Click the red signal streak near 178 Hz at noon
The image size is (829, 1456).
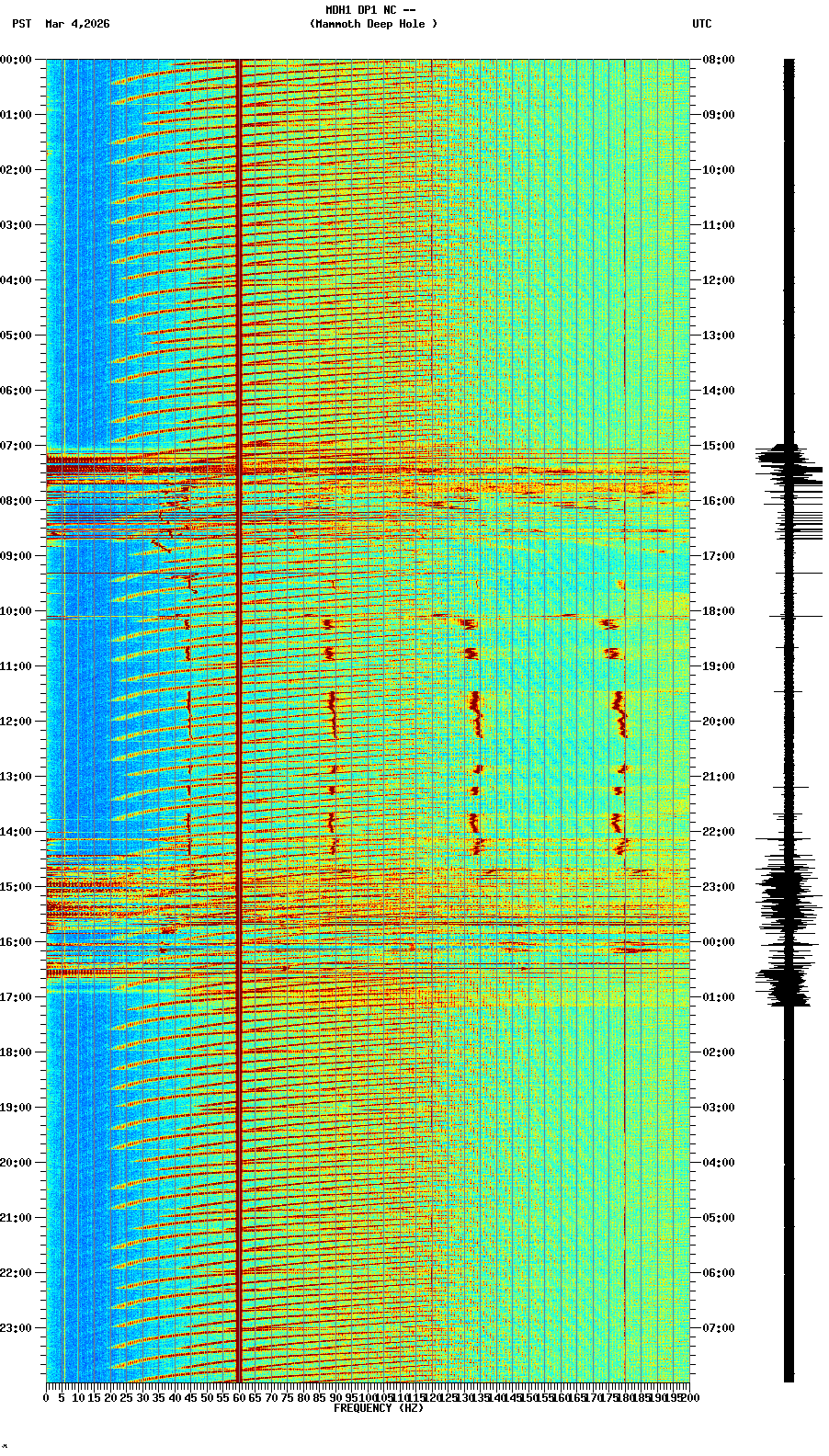621,715
